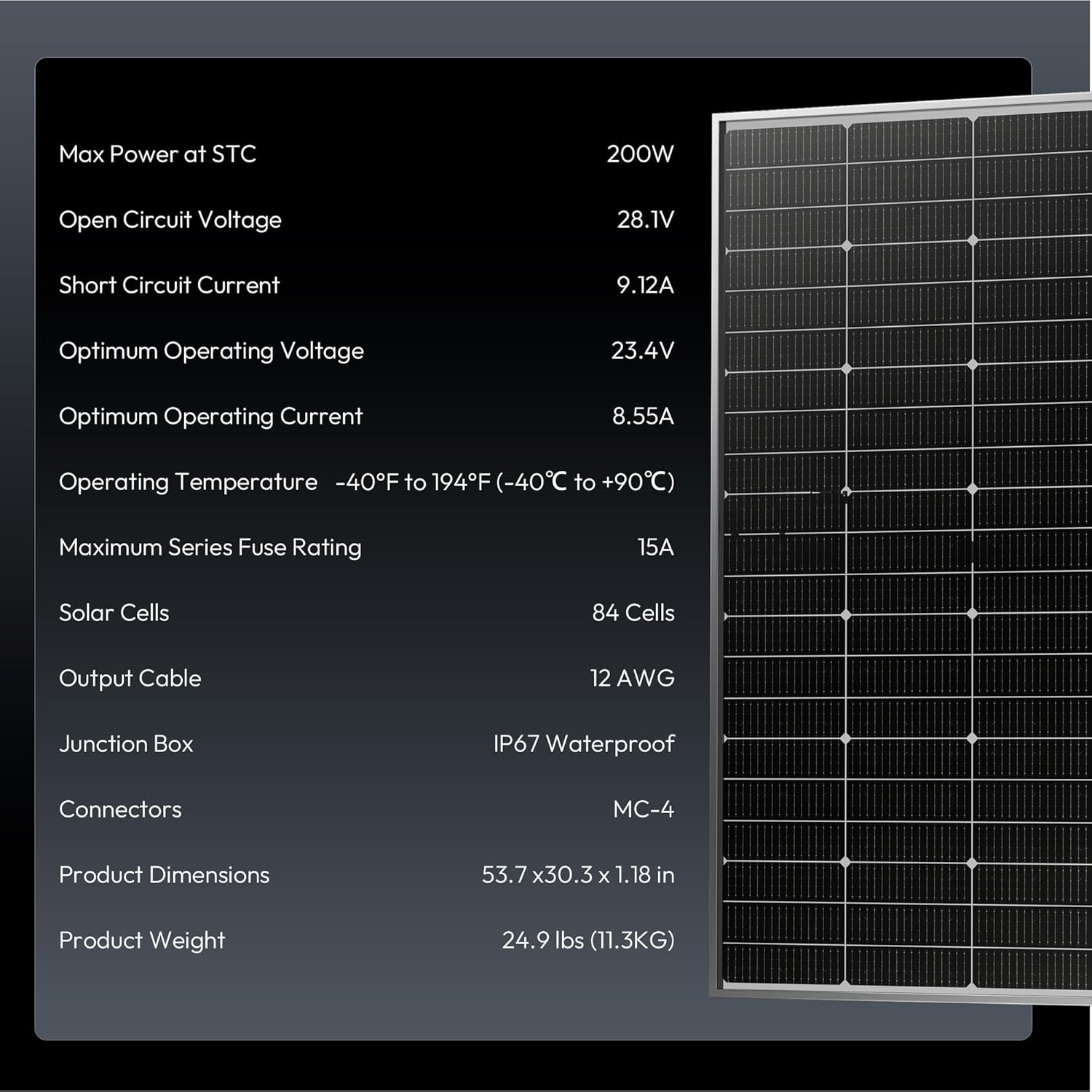Click the "Optimum Operating Voltage" label
Viewport: 1092px width, 1092px height.
[x=211, y=351]
